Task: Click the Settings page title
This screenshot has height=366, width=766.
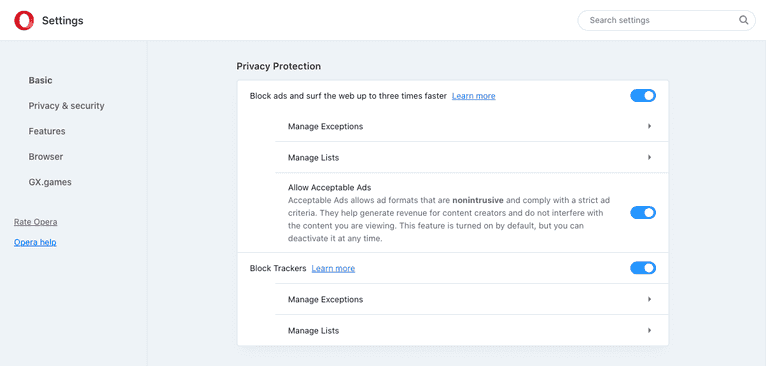Action: tap(63, 21)
